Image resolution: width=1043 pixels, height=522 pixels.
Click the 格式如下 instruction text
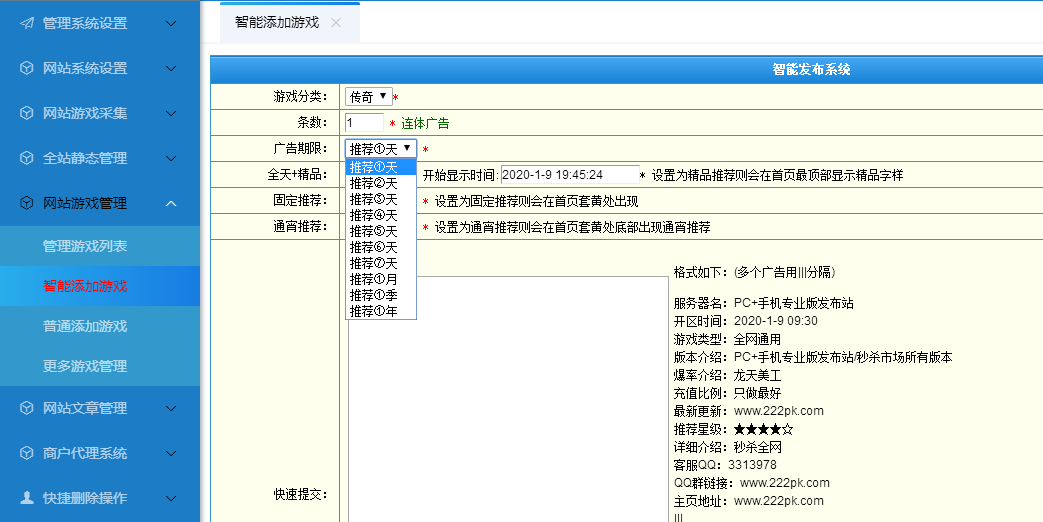[x=754, y=272]
